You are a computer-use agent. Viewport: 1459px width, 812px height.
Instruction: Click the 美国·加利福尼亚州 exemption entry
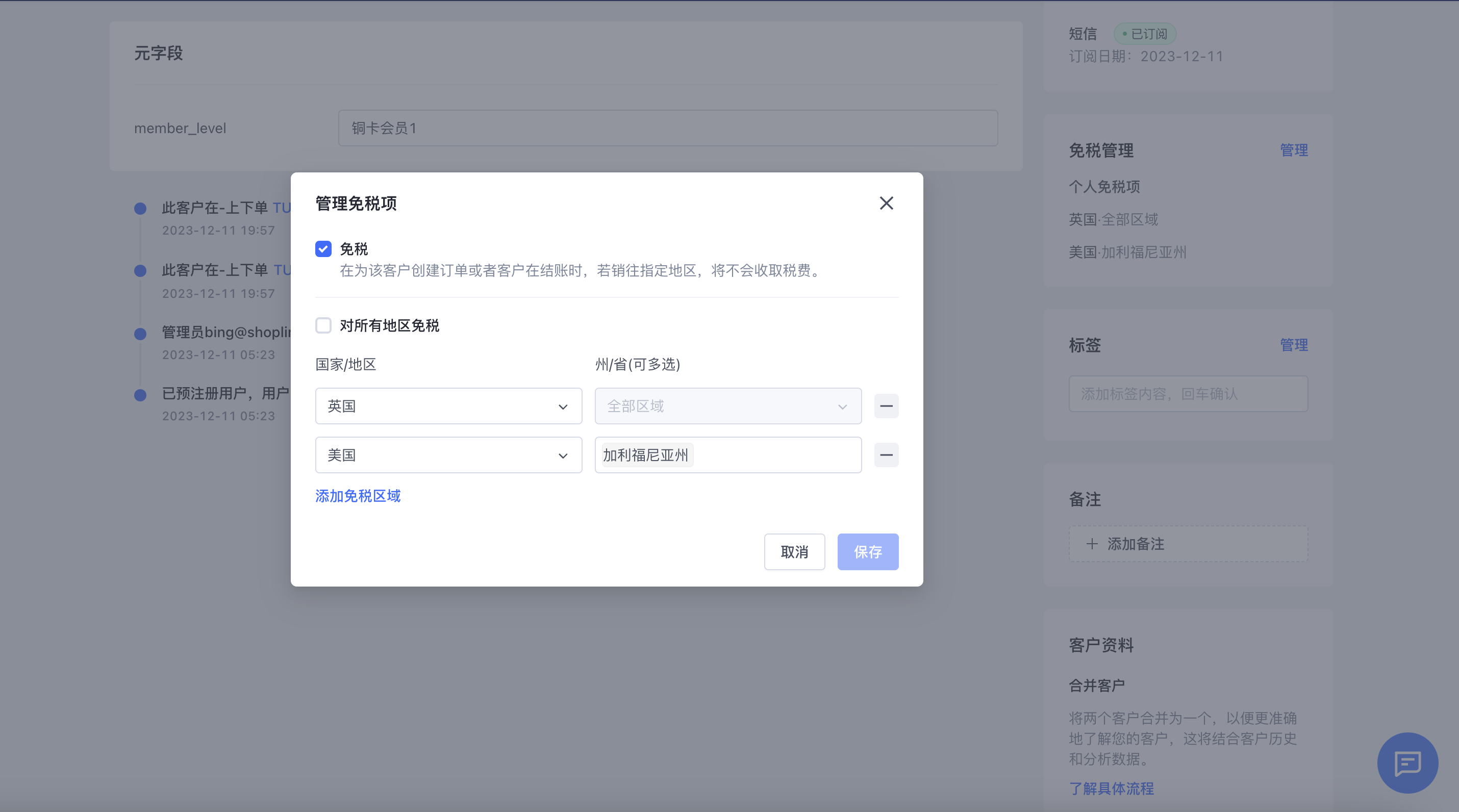pos(1128,252)
